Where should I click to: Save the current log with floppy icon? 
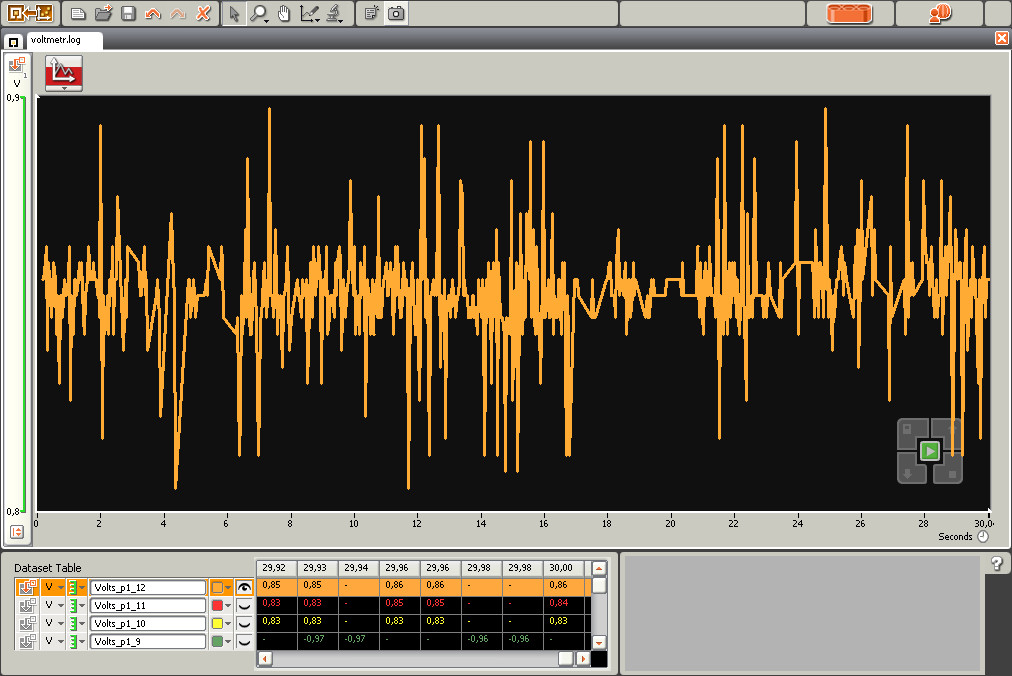click(128, 13)
